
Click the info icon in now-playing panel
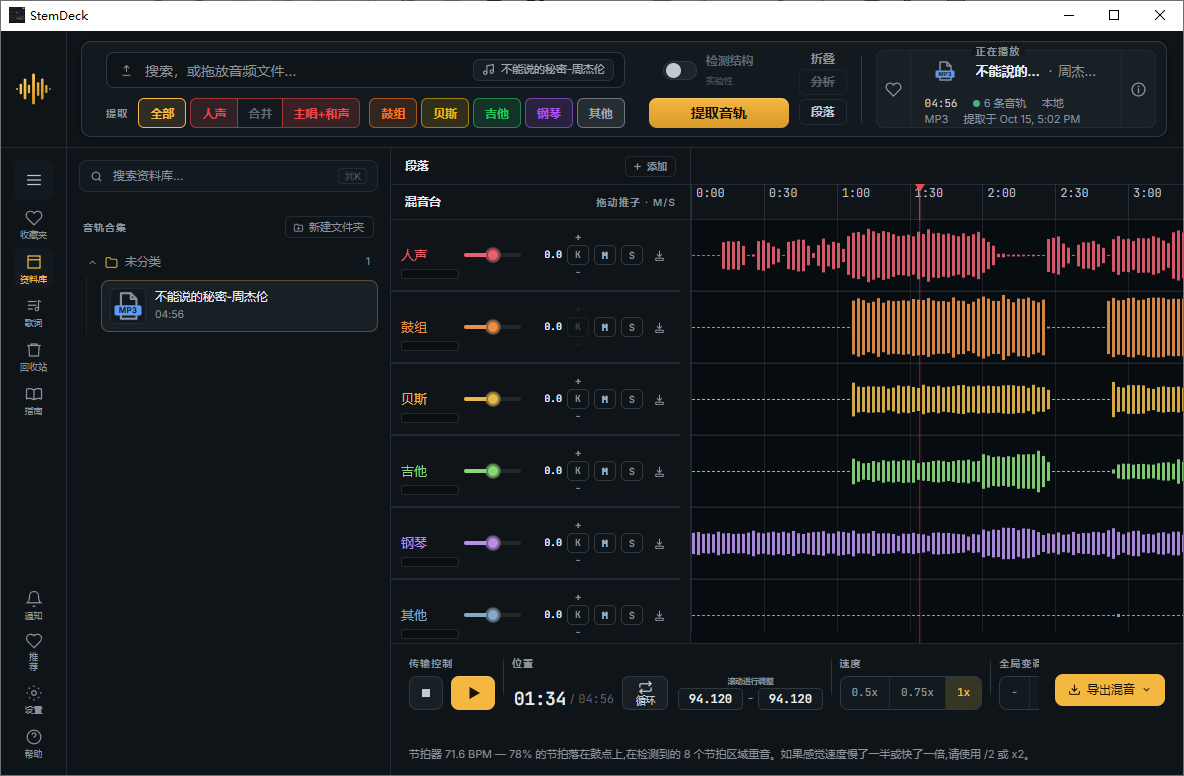click(x=1138, y=89)
